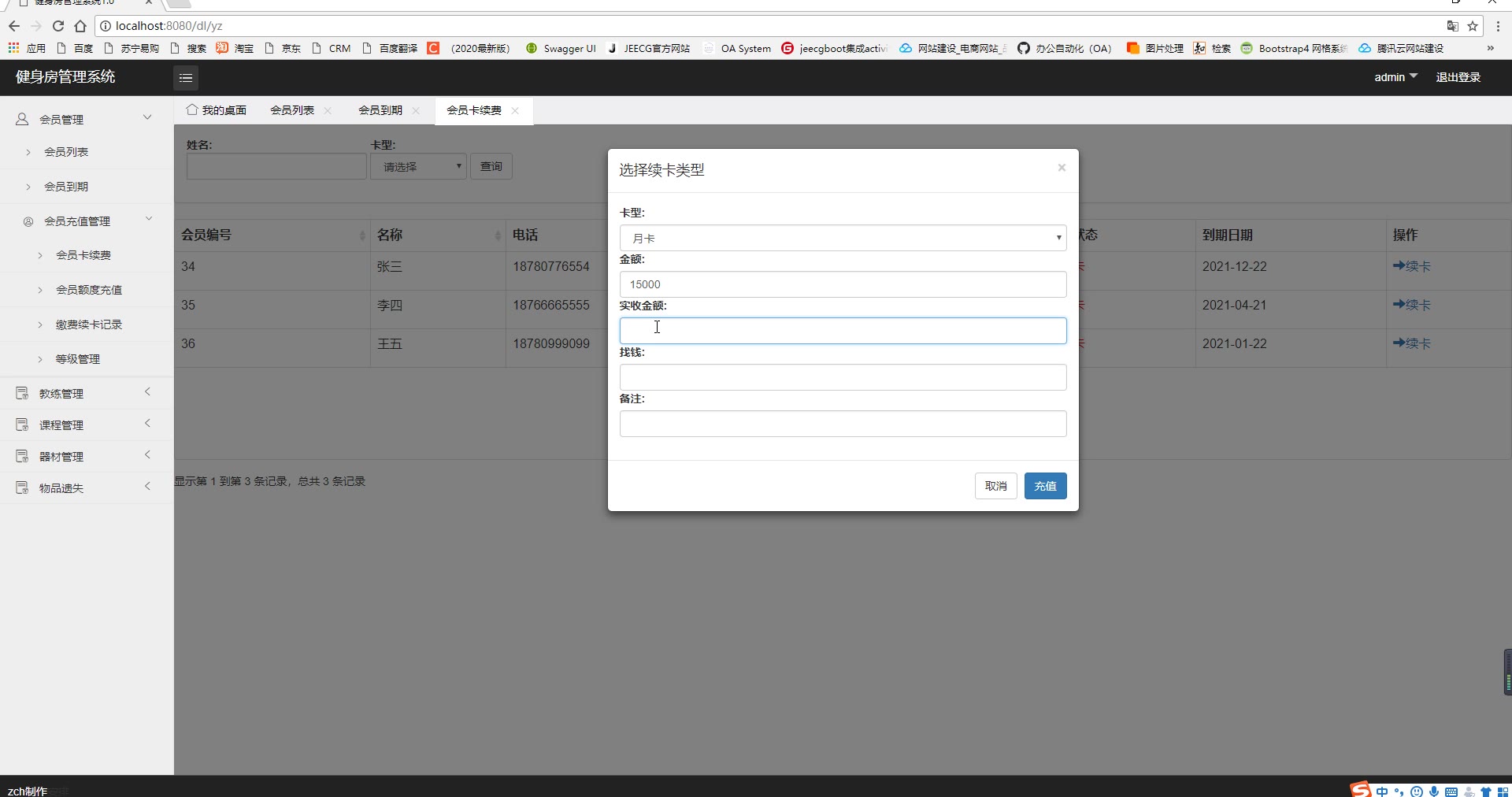The height and width of the screenshot is (797, 1512).
Task: Open the GitHub 办公自动化 (OA) bookmark
Action: 1064,48
